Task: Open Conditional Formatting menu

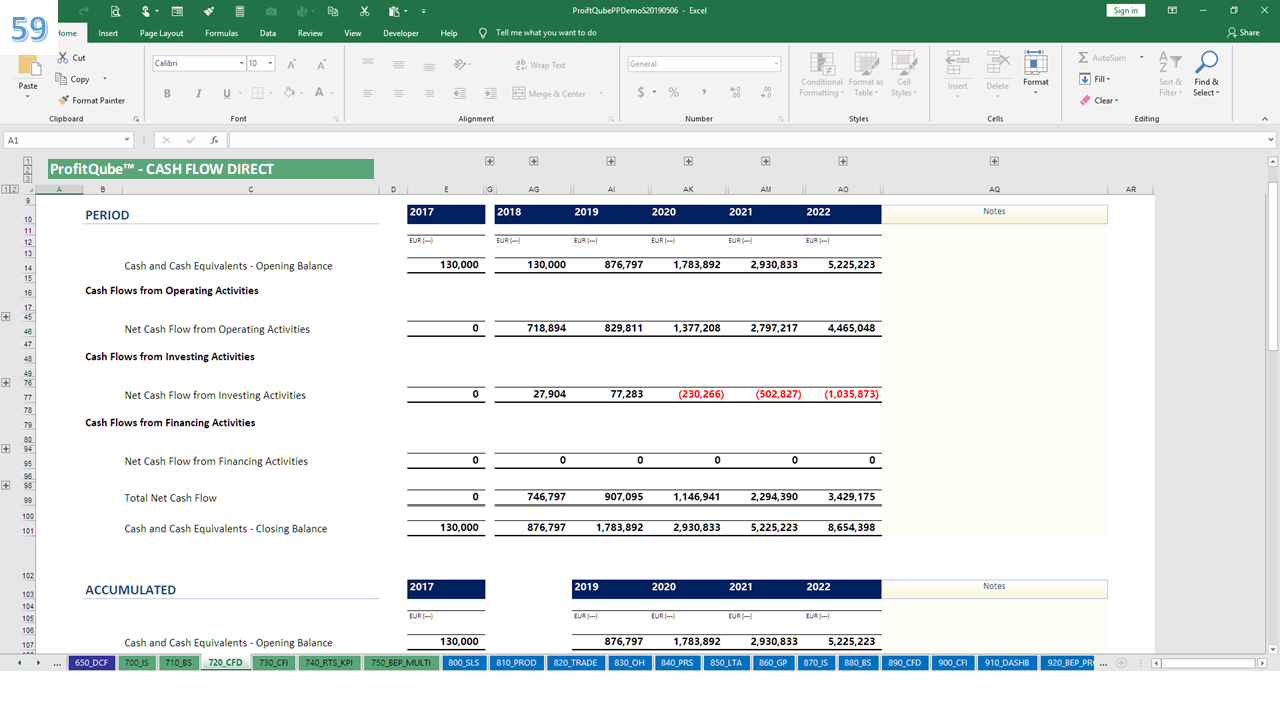Action: coord(821,75)
